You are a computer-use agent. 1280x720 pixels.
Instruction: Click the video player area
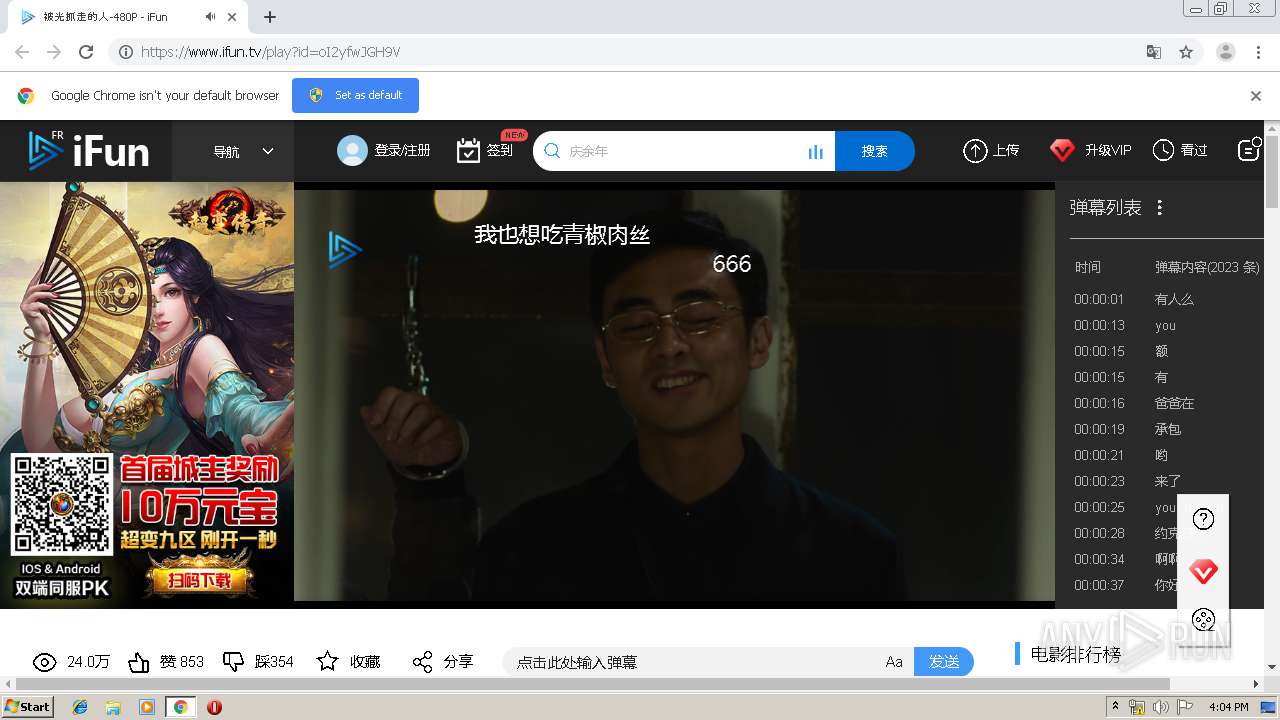click(x=674, y=395)
